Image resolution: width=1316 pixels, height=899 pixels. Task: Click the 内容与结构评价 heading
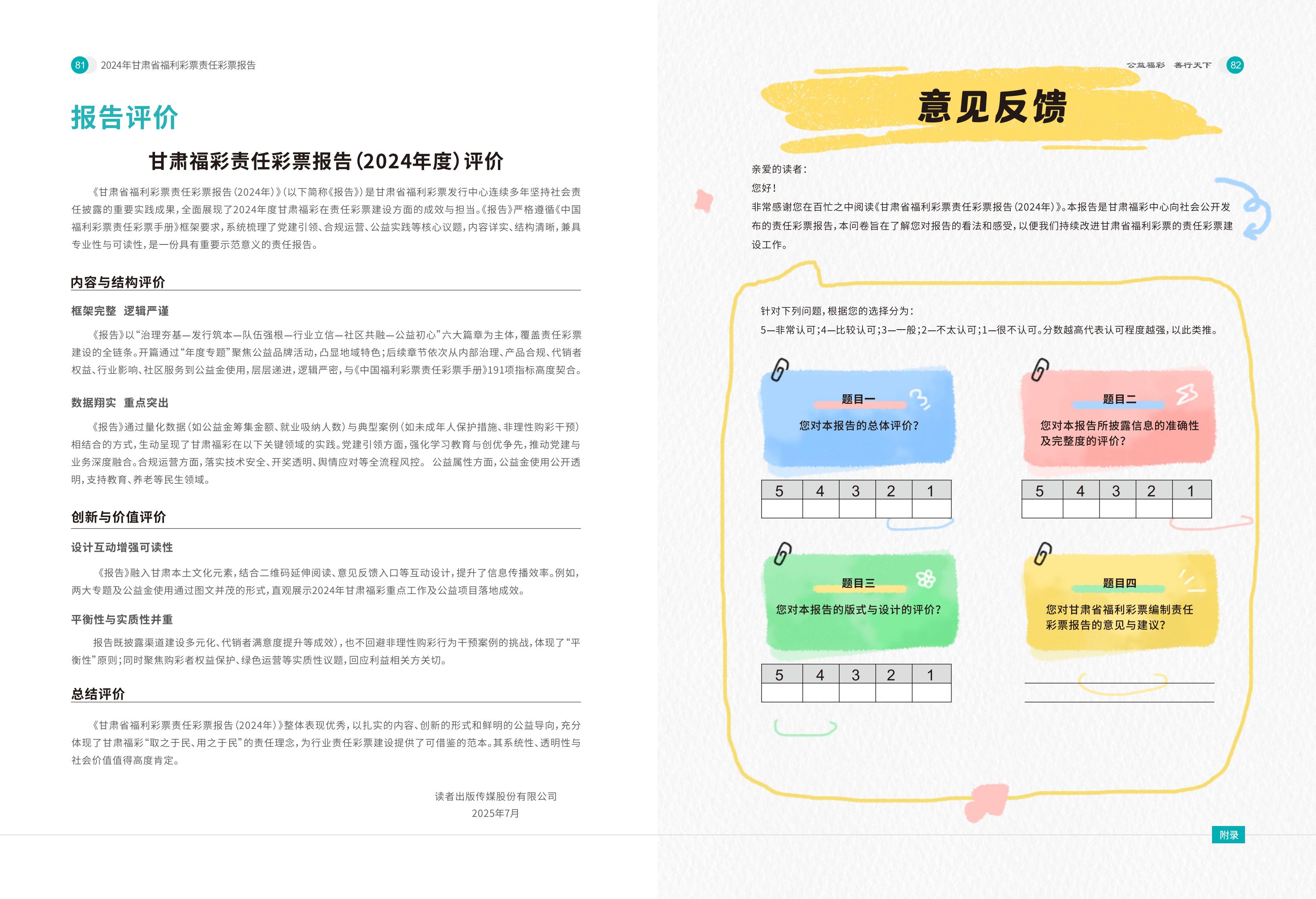coord(118,282)
